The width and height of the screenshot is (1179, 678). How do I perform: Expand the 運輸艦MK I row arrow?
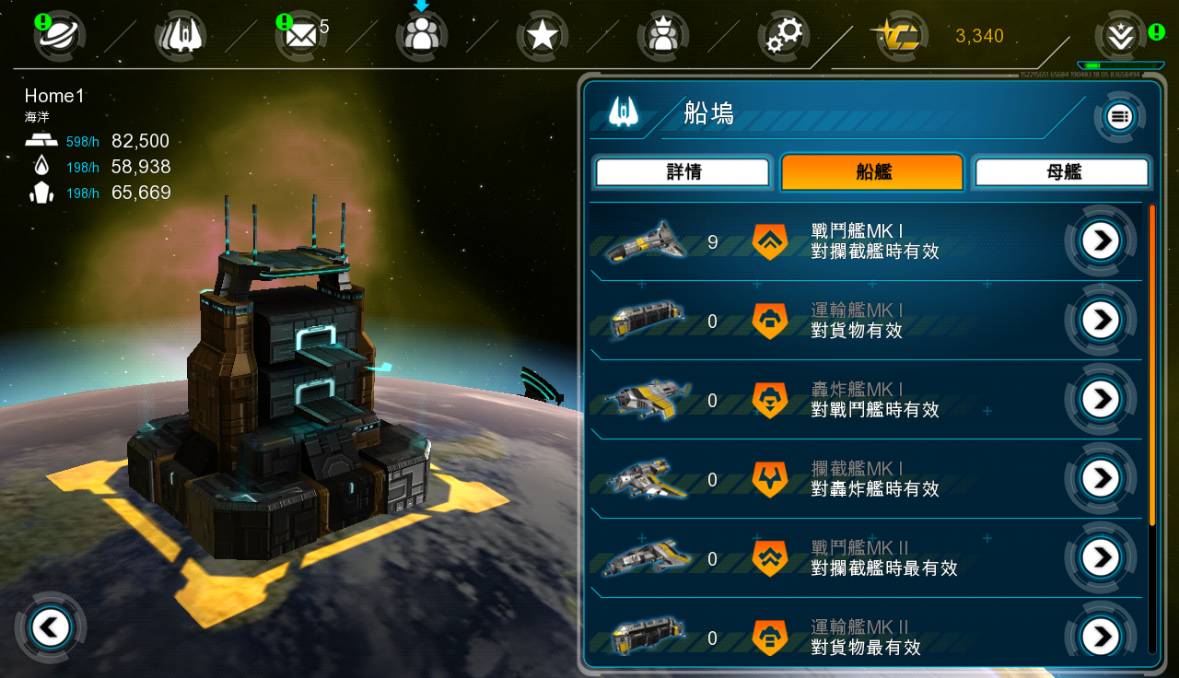pyautogui.click(x=1100, y=320)
